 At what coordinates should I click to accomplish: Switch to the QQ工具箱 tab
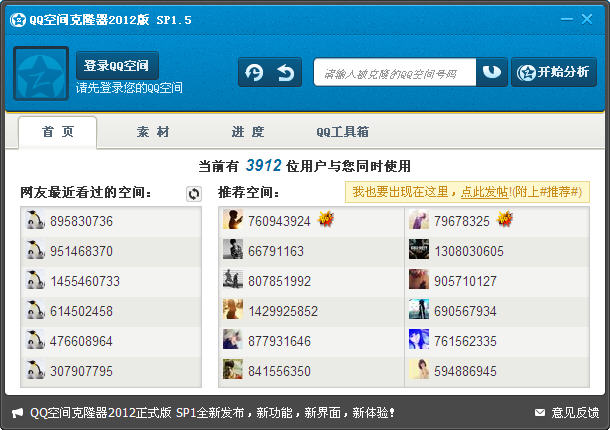point(342,132)
